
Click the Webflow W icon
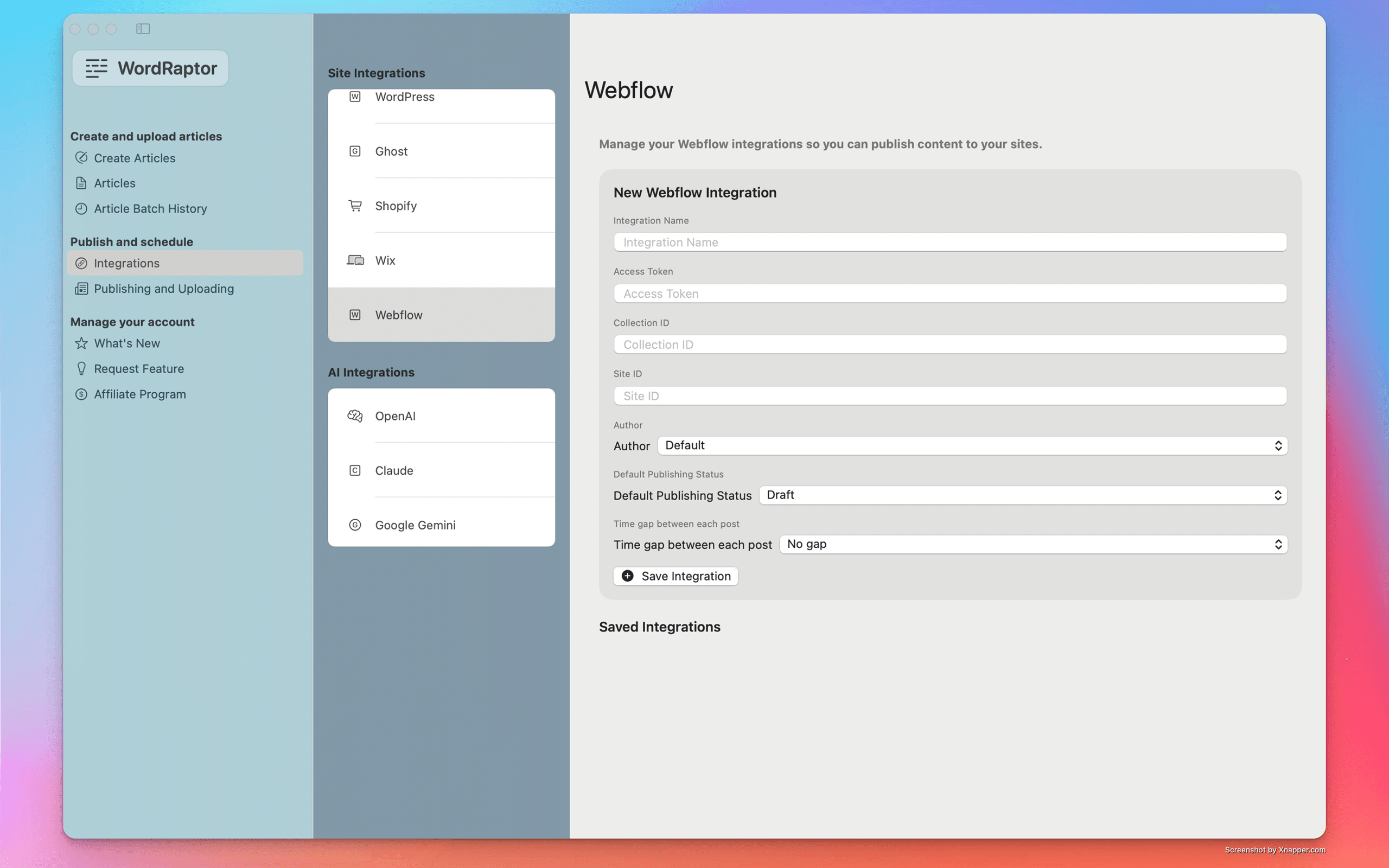tap(355, 315)
